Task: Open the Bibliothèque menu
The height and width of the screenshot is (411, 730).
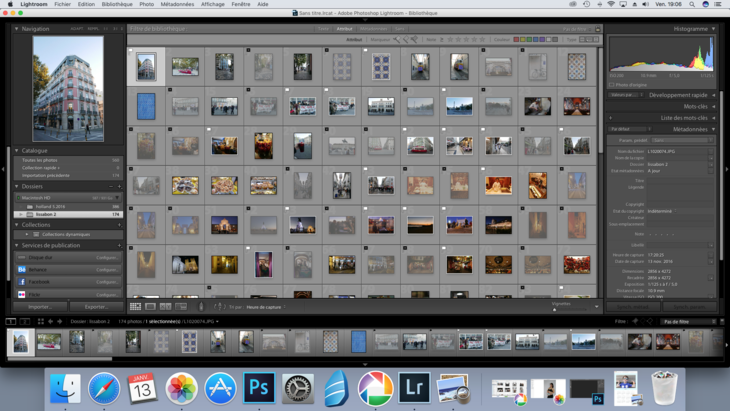Action: tap(117, 4)
